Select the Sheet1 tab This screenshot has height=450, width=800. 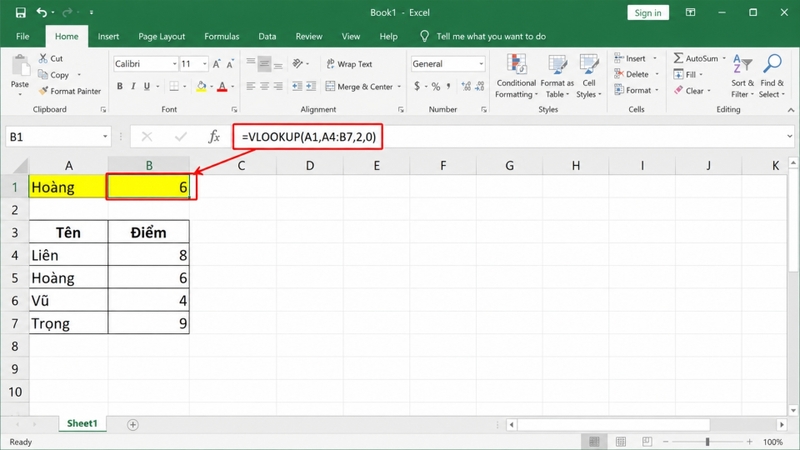(82, 423)
